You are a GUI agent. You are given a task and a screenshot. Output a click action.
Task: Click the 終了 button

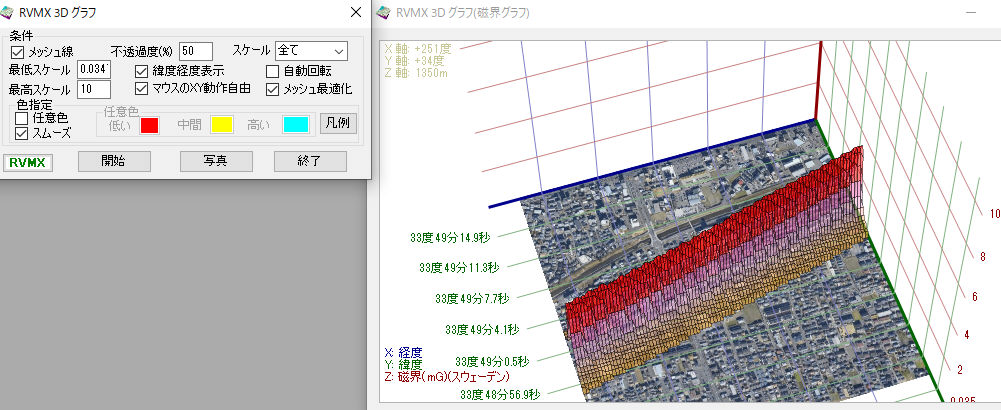[310, 162]
